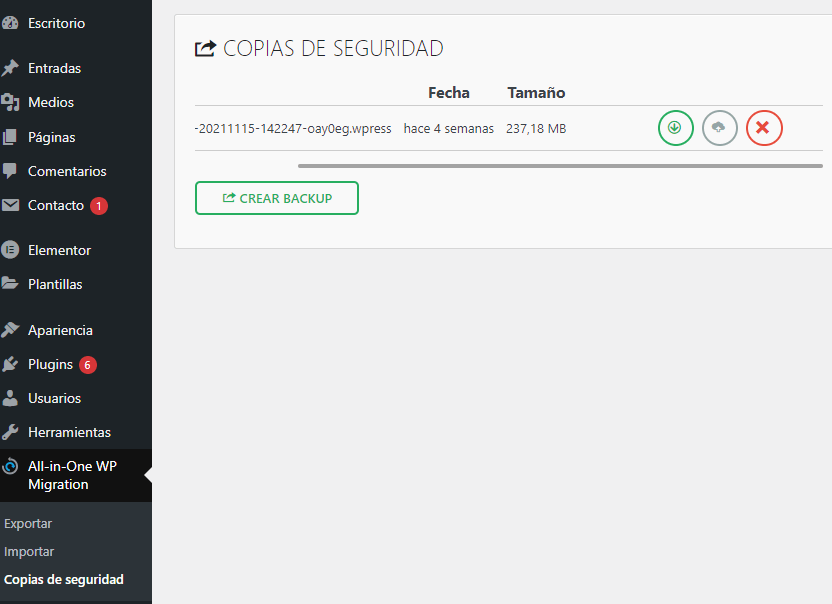Viewport: 832px width, 604px height.
Task: Click the horizontal scrollbar under the backup table
Action: [x=560, y=166]
